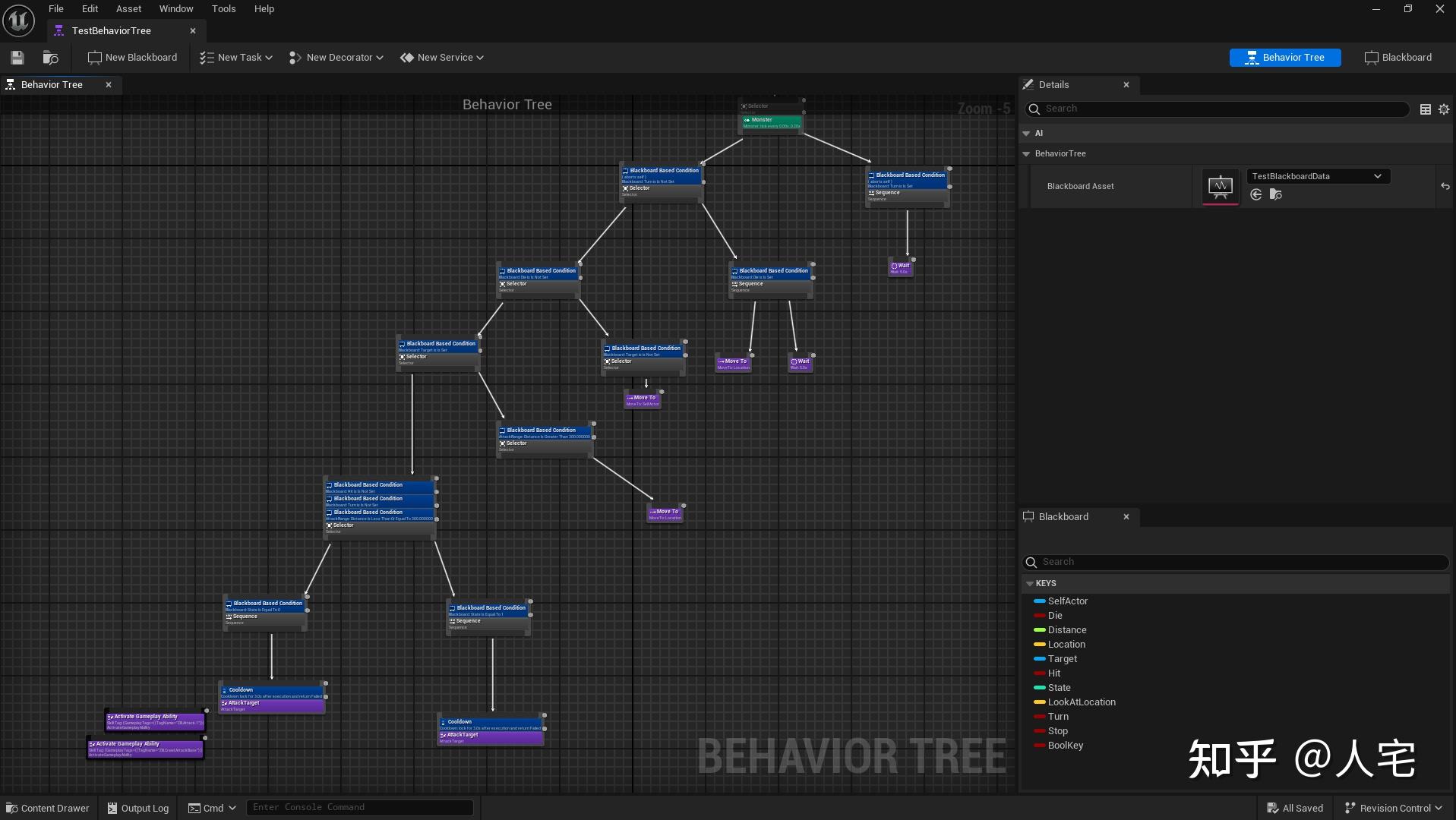Image resolution: width=1456 pixels, height=820 pixels.
Task: Collapse the KEYS section
Action: [x=1030, y=583]
